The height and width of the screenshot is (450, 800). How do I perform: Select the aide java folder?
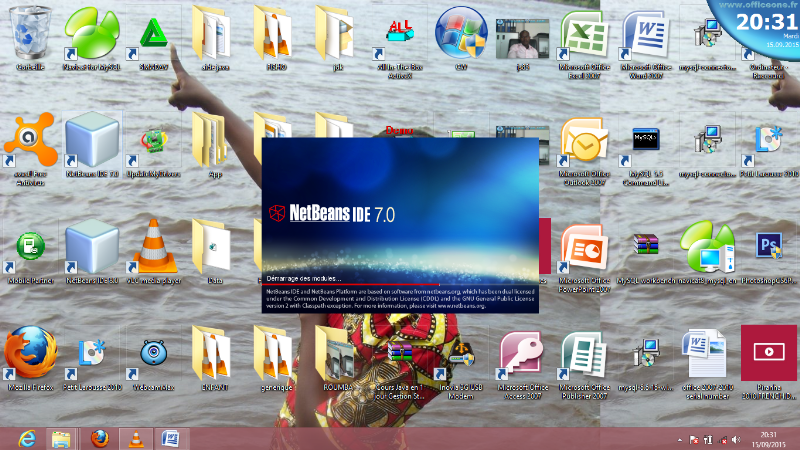pos(215,38)
